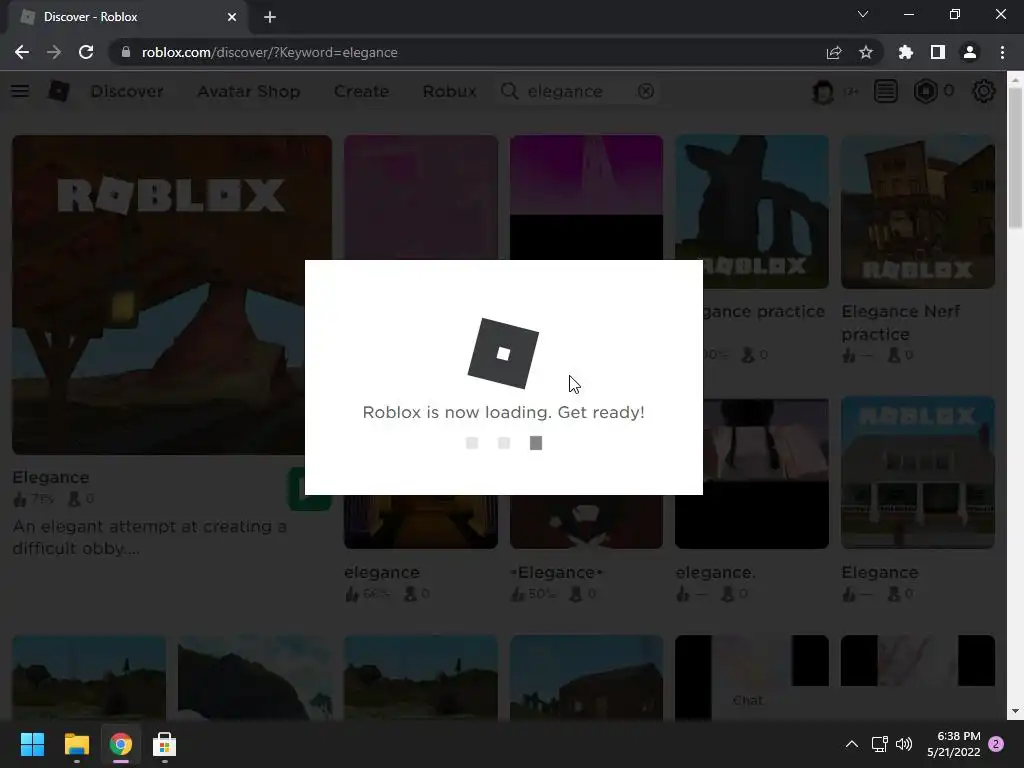Go back to the previous page

(22, 52)
